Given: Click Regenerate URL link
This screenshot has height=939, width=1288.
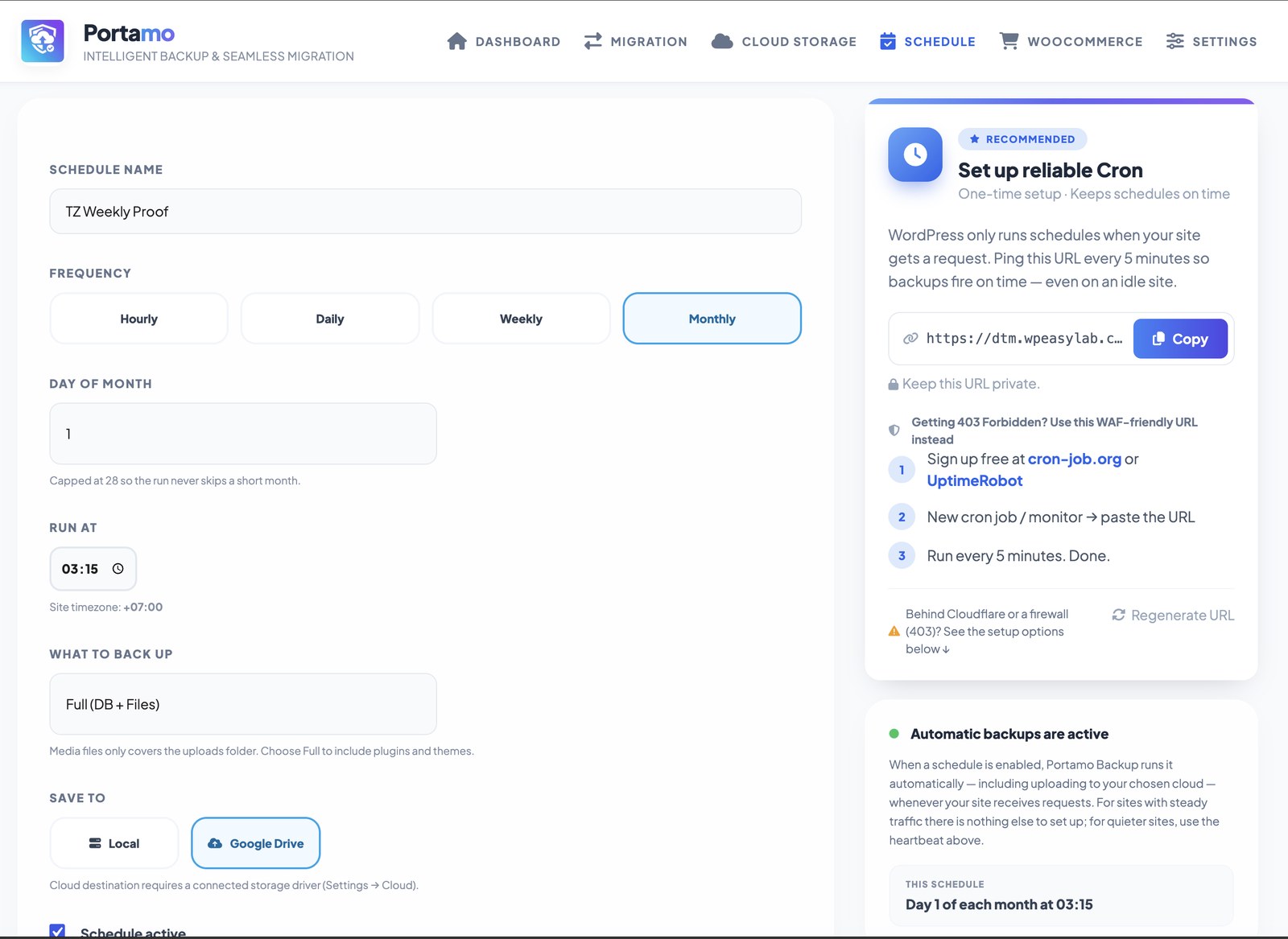Looking at the screenshot, I should [x=1173, y=615].
